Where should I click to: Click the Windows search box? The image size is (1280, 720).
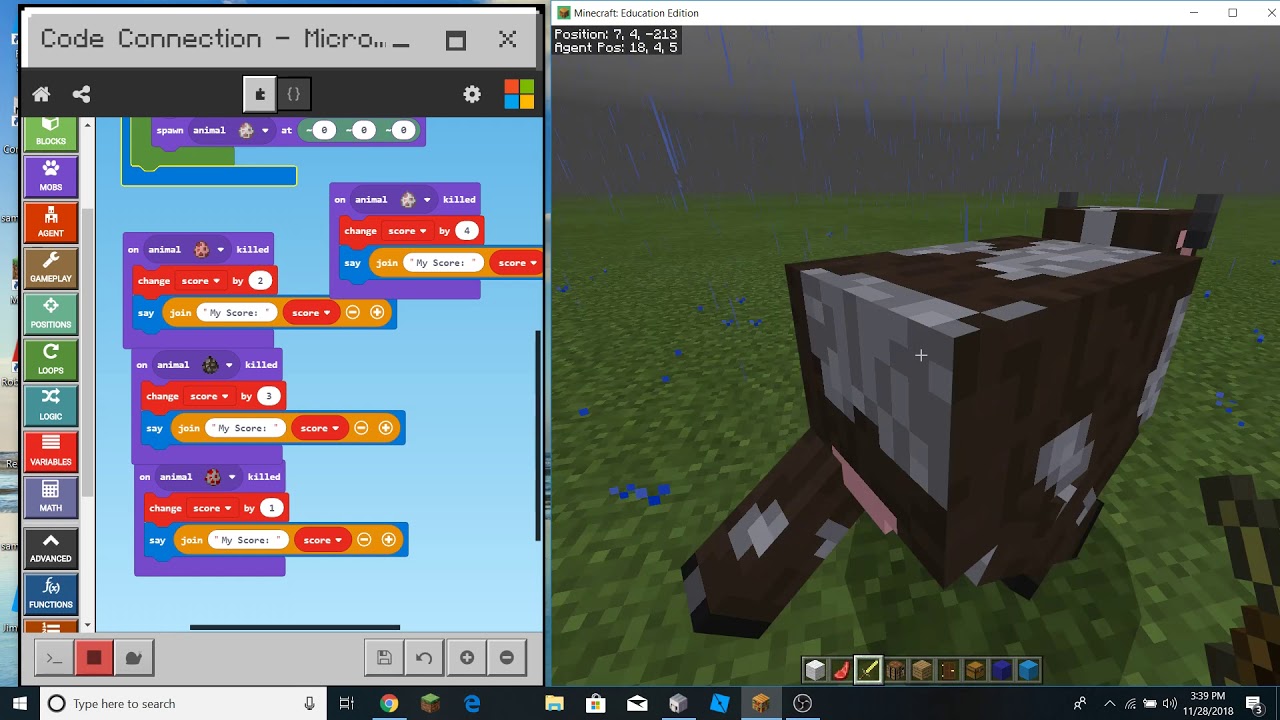183,704
